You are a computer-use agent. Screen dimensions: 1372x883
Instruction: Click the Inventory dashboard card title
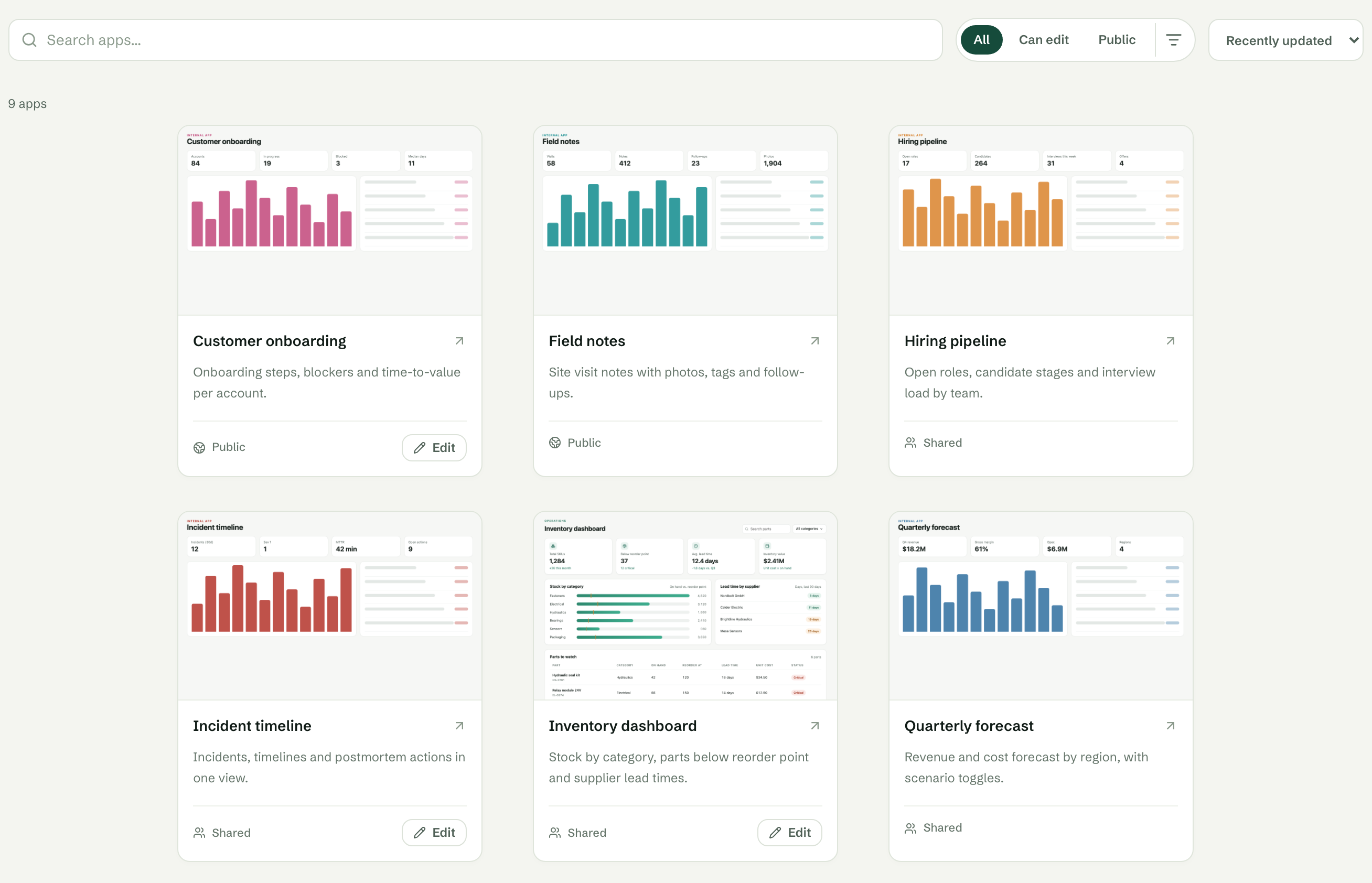point(623,726)
